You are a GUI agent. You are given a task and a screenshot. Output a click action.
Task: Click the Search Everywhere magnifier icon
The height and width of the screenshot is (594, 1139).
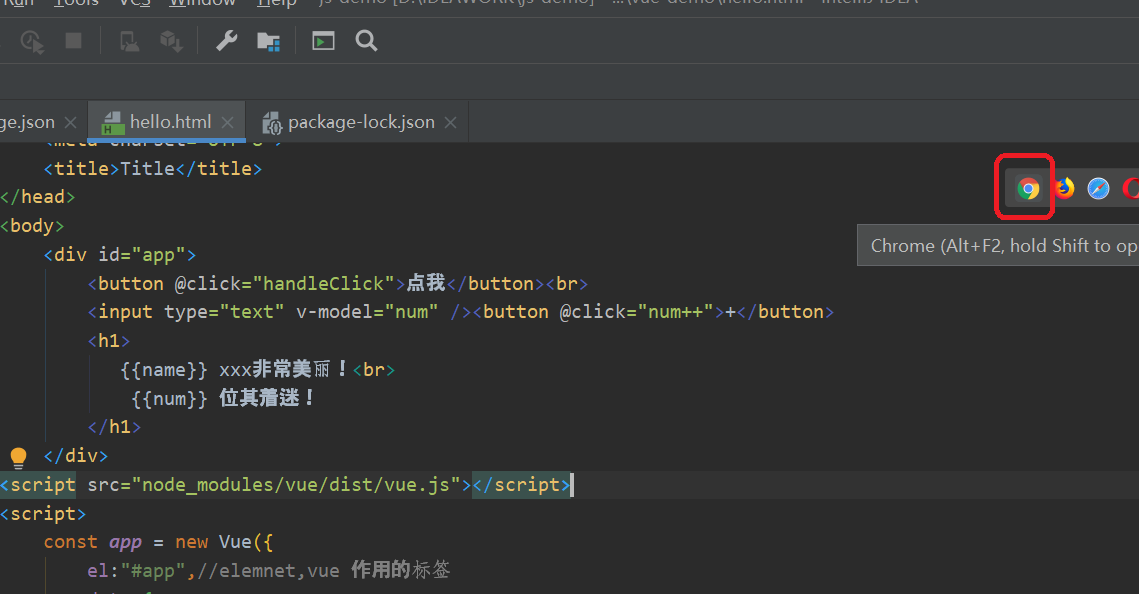tap(366, 41)
